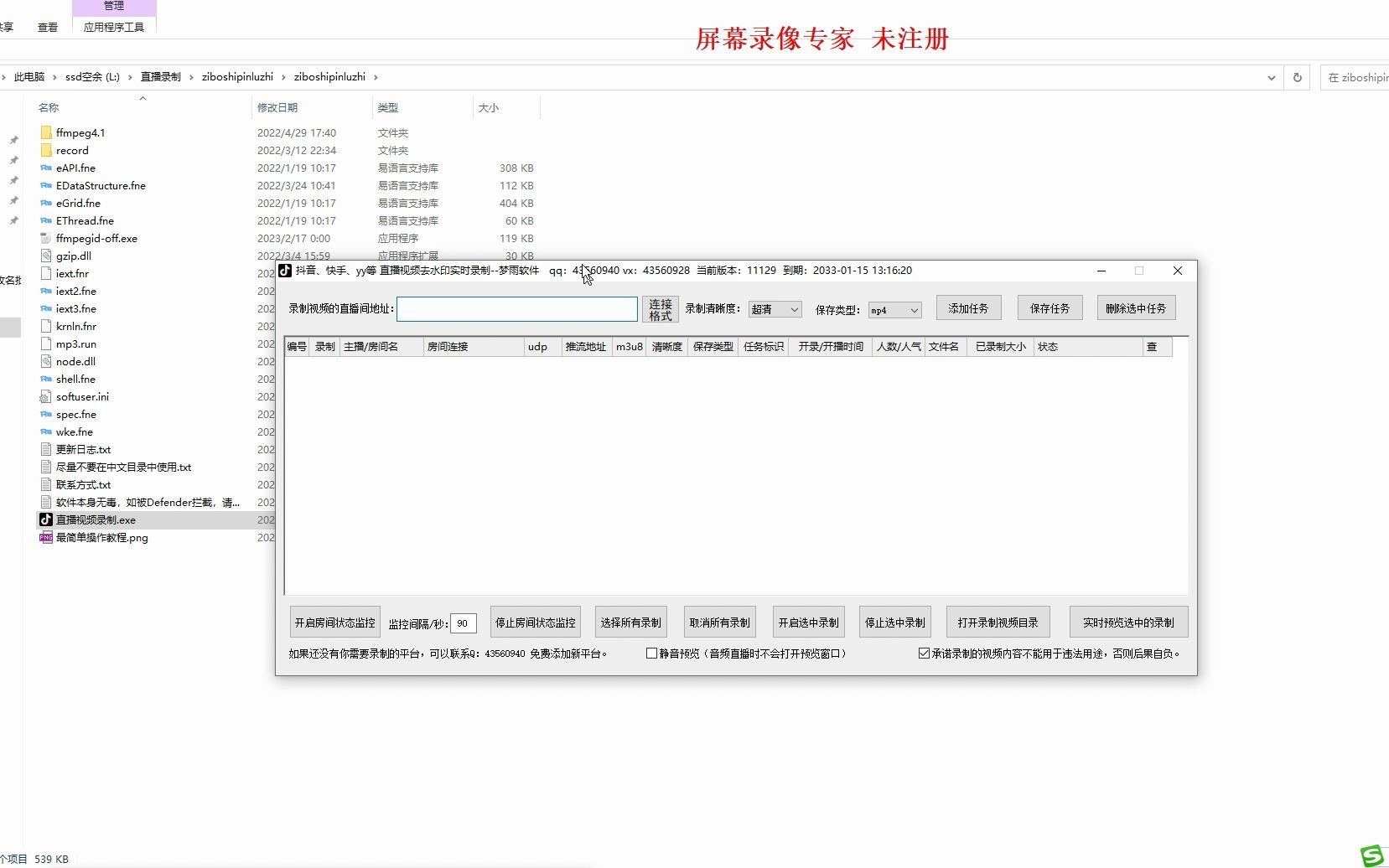This screenshot has width=1389, height=868.
Task: Select shell.fne file icon
Action: pos(46,379)
